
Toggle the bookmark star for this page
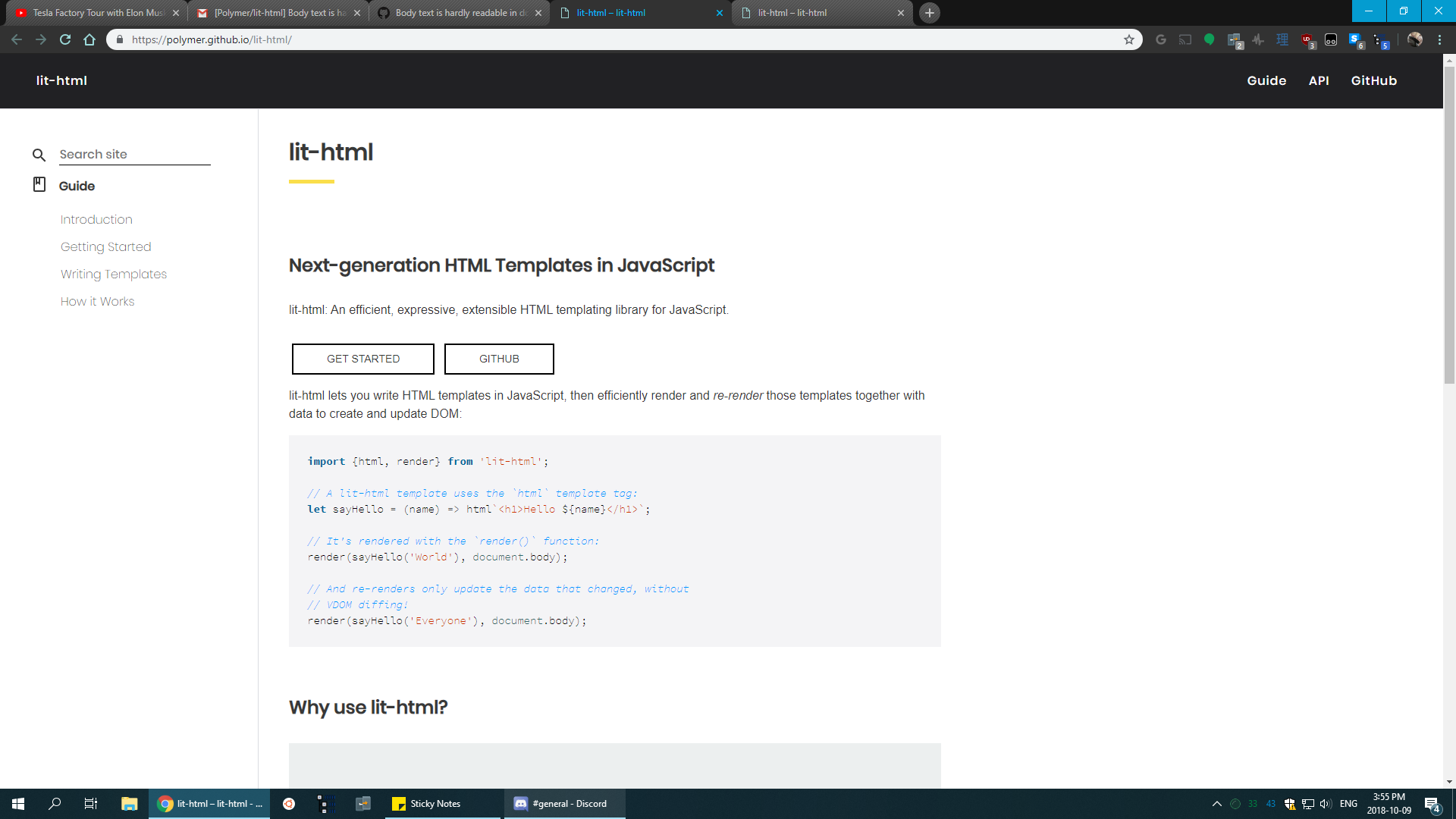[x=1129, y=39]
